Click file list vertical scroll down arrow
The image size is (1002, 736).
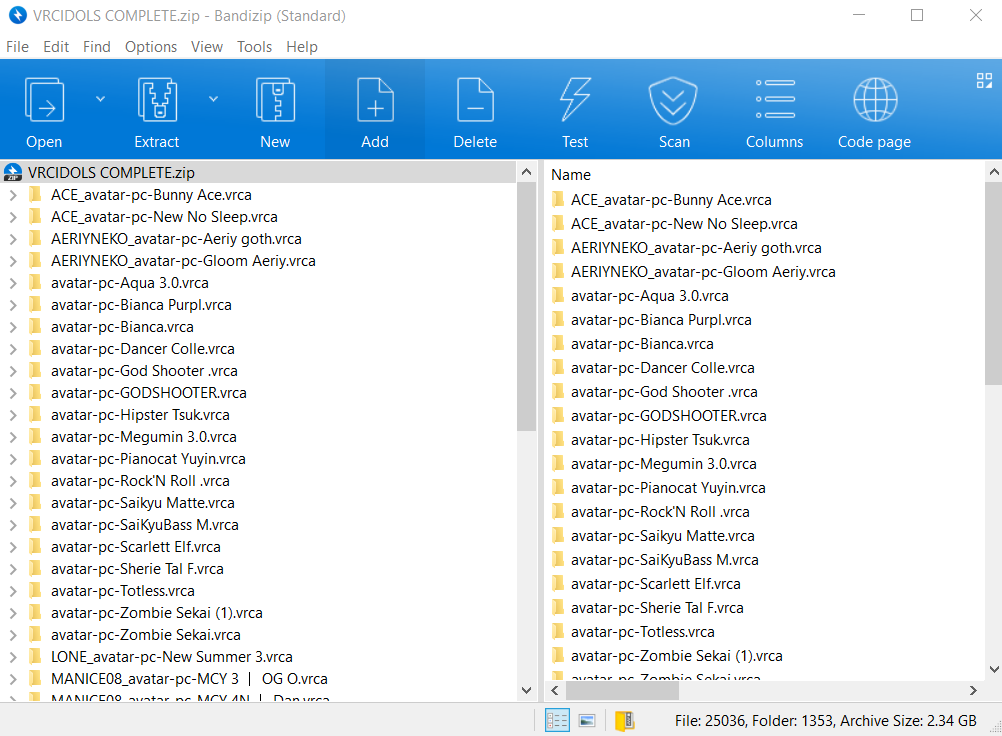tap(994, 669)
